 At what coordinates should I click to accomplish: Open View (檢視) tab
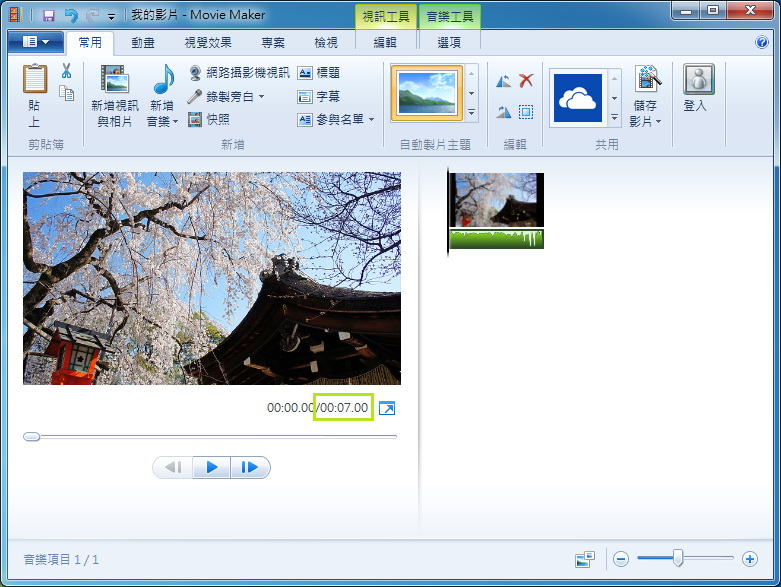tap(326, 43)
